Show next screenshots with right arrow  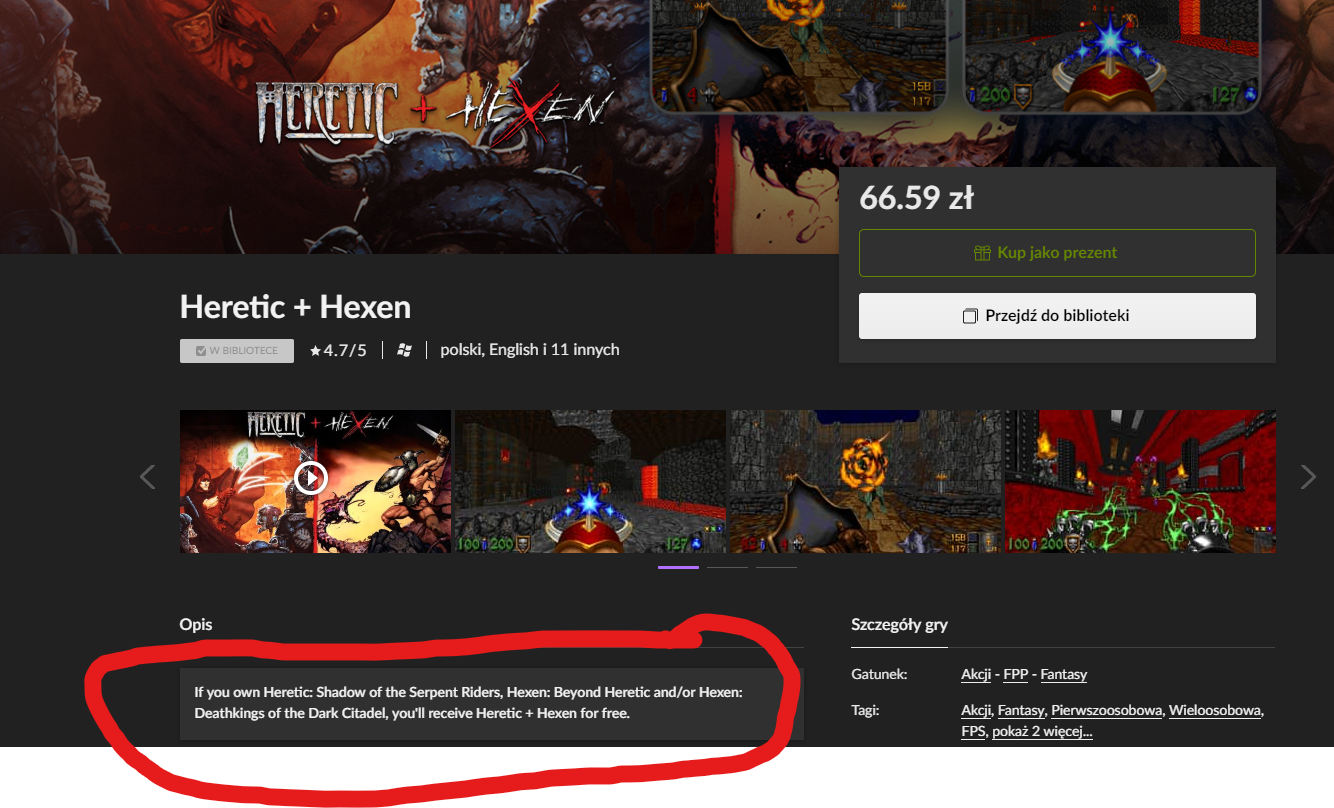pos(1308,477)
